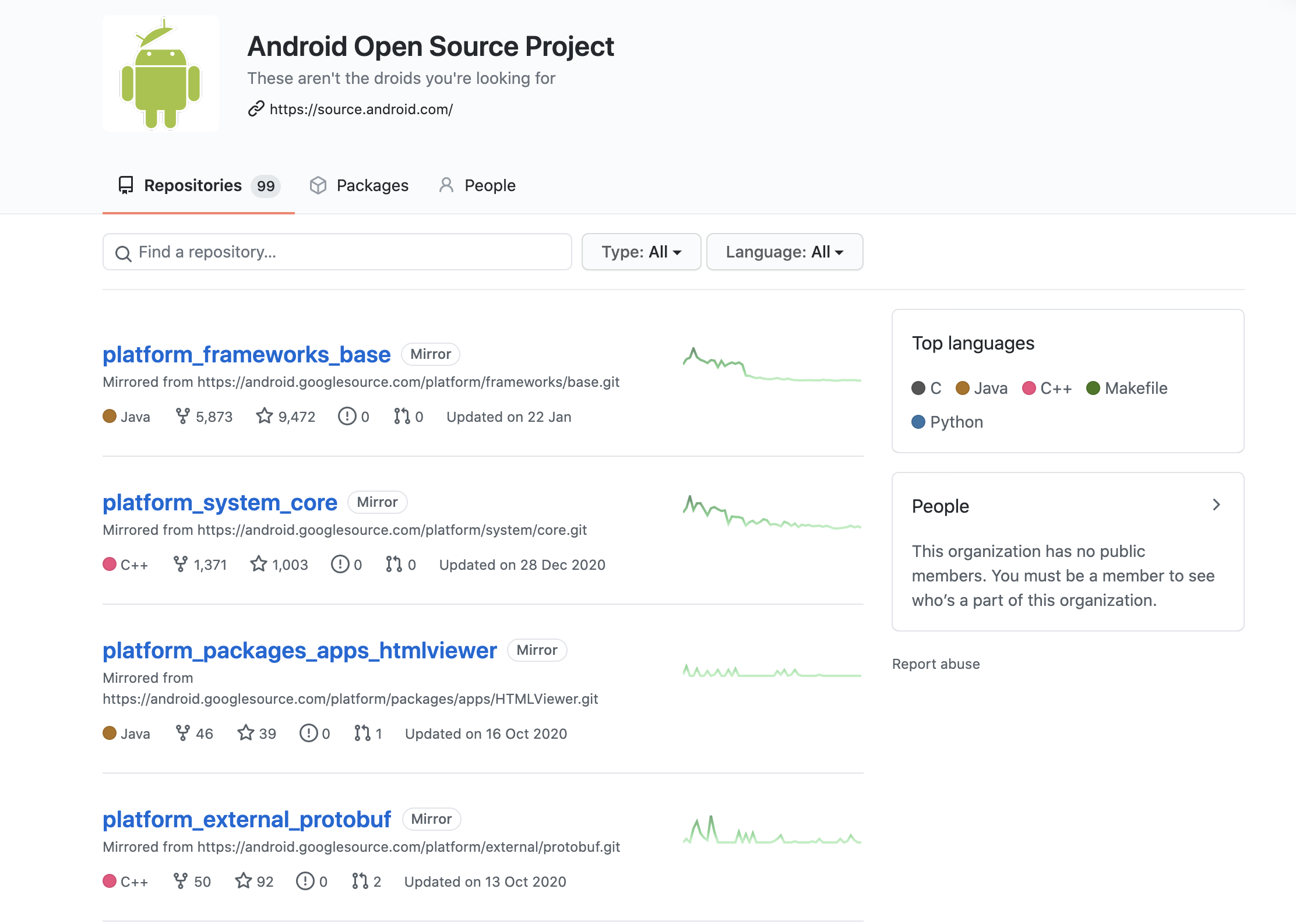Viewport: 1296px width, 924px height.
Task: Click the Updated on 13 Oct 2020 text
Action: [x=485, y=881]
